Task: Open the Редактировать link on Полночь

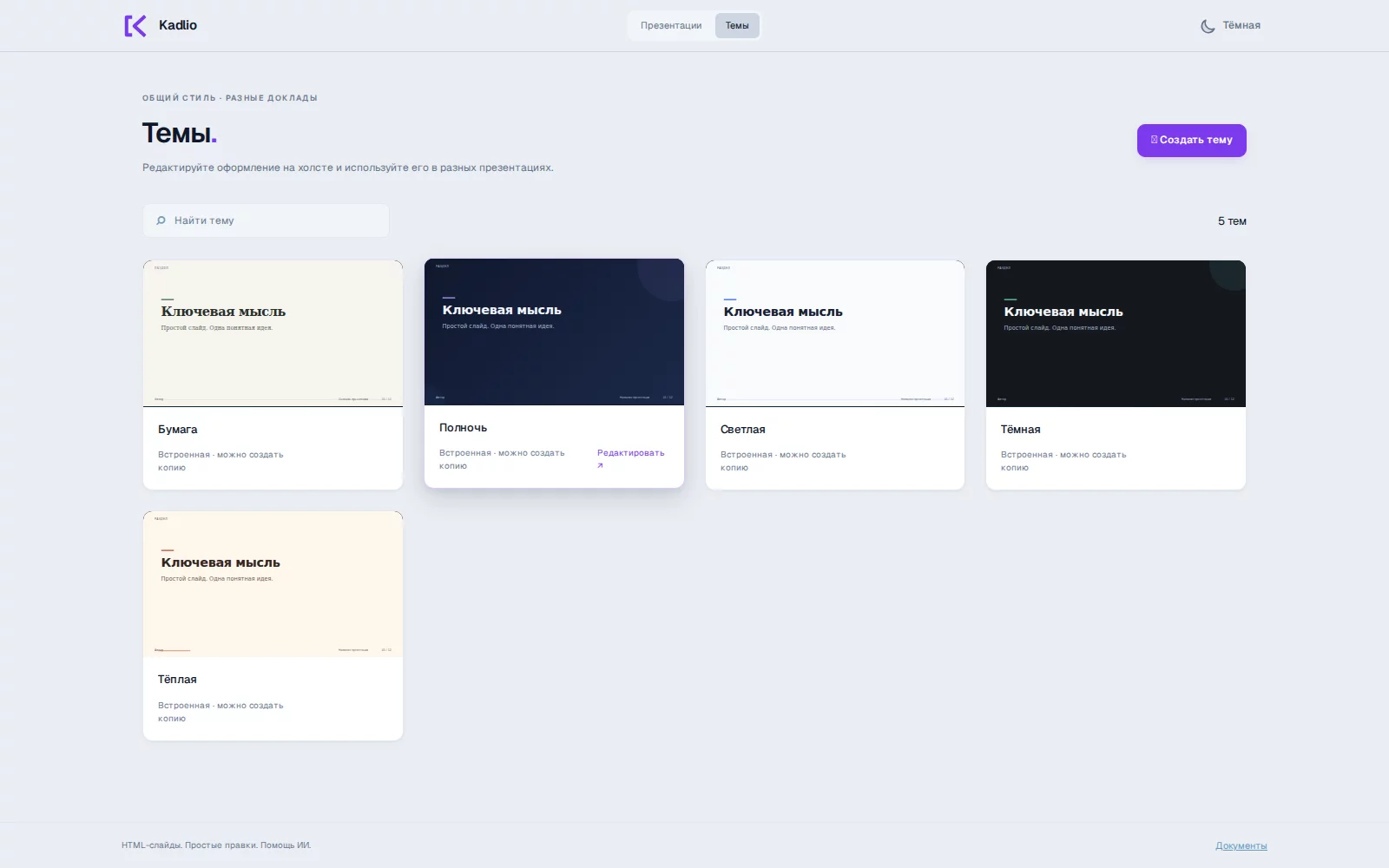Action: pyautogui.click(x=631, y=458)
